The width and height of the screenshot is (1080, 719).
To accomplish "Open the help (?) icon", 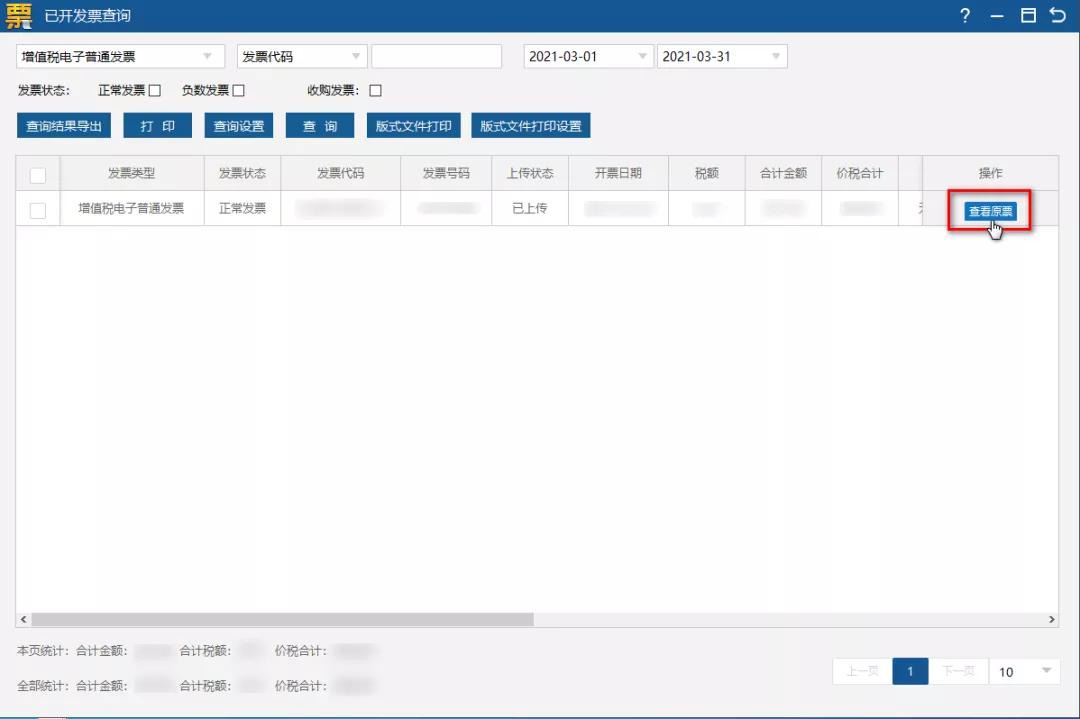I will pos(963,15).
